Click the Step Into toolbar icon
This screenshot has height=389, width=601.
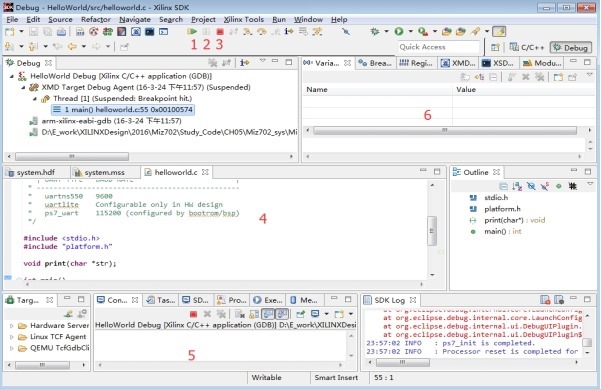tap(247, 31)
